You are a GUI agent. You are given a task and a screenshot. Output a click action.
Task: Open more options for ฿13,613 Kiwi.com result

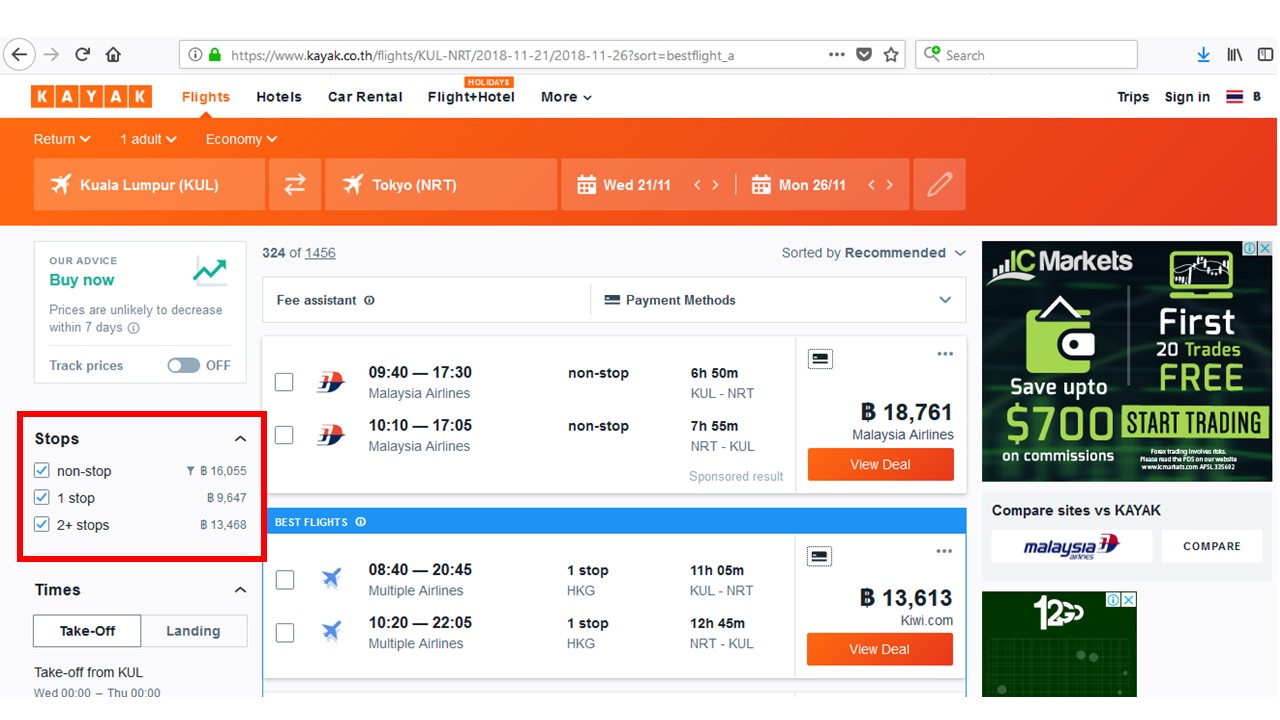pos(945,551)
